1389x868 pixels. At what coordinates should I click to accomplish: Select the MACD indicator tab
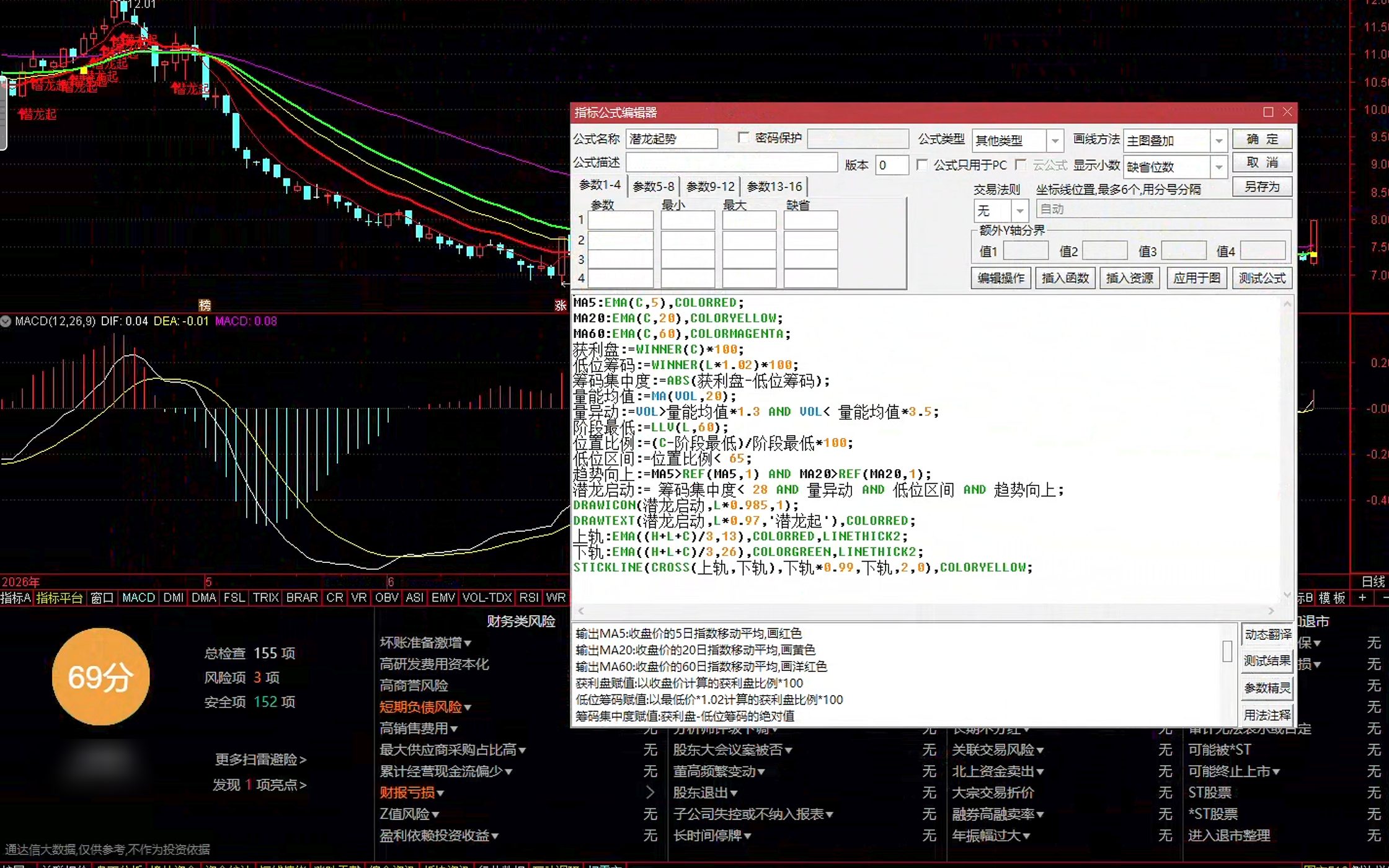138,598
